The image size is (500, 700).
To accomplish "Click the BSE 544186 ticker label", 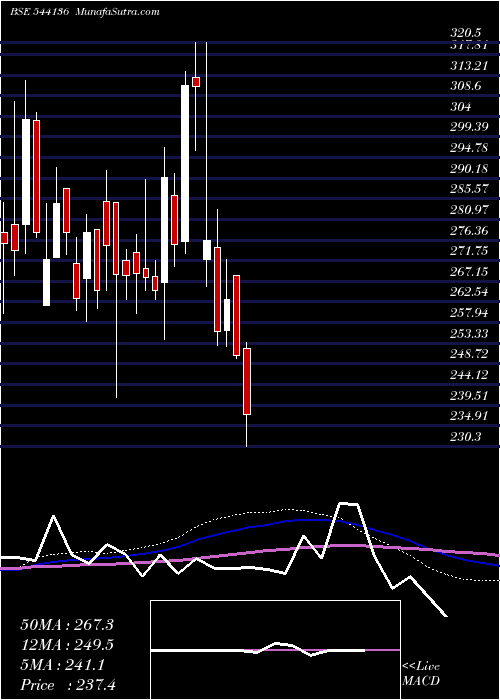I will pyautogui.click(x=39, y=12).
